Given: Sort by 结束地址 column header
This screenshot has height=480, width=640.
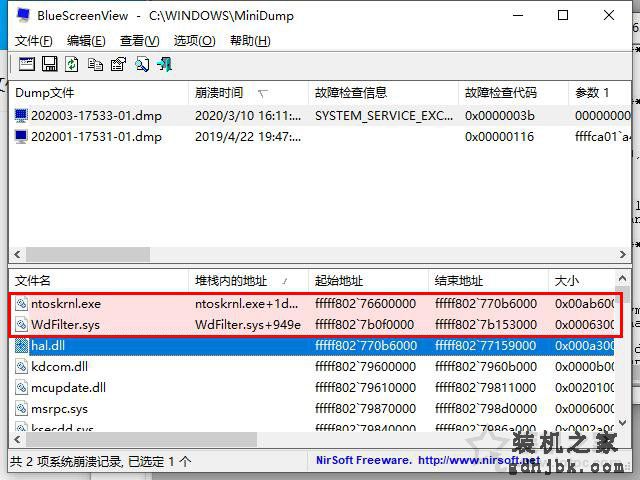Looking at the screenshot, I should coord(489,281).
